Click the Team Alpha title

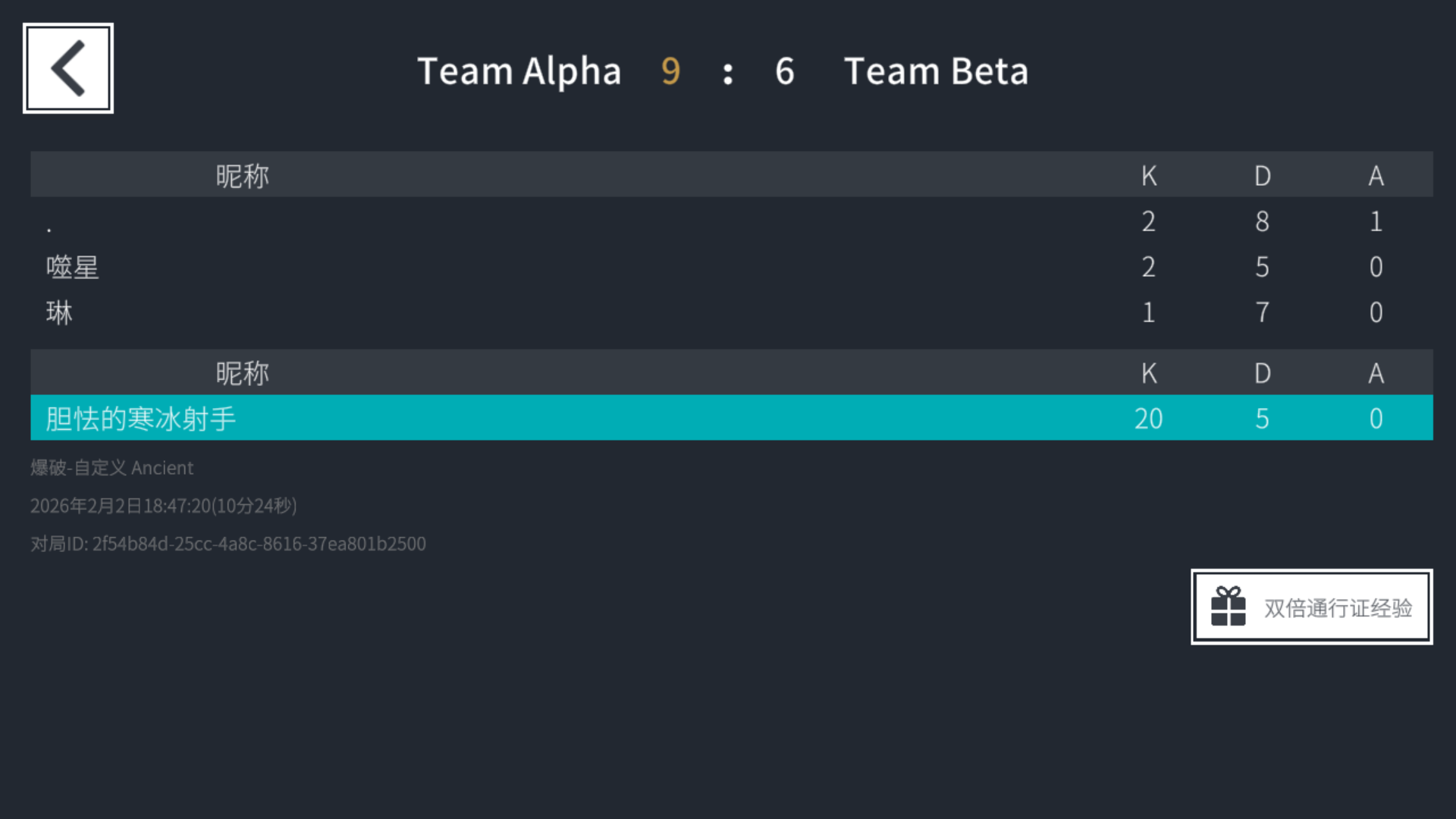(x=519, y=71)
